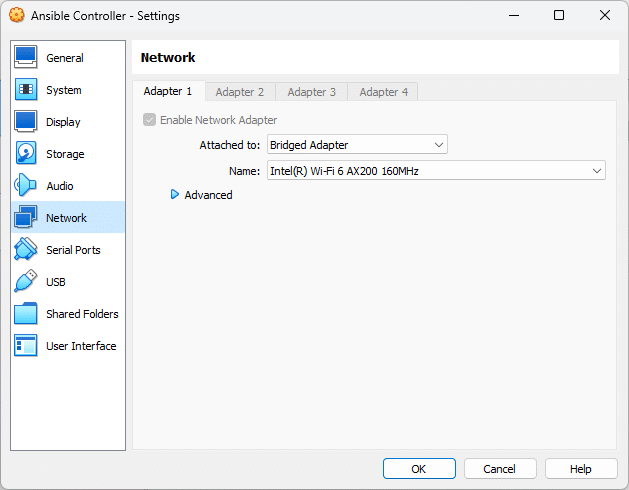Select the System chip icon
629x490 pixels.
[26, 90]
